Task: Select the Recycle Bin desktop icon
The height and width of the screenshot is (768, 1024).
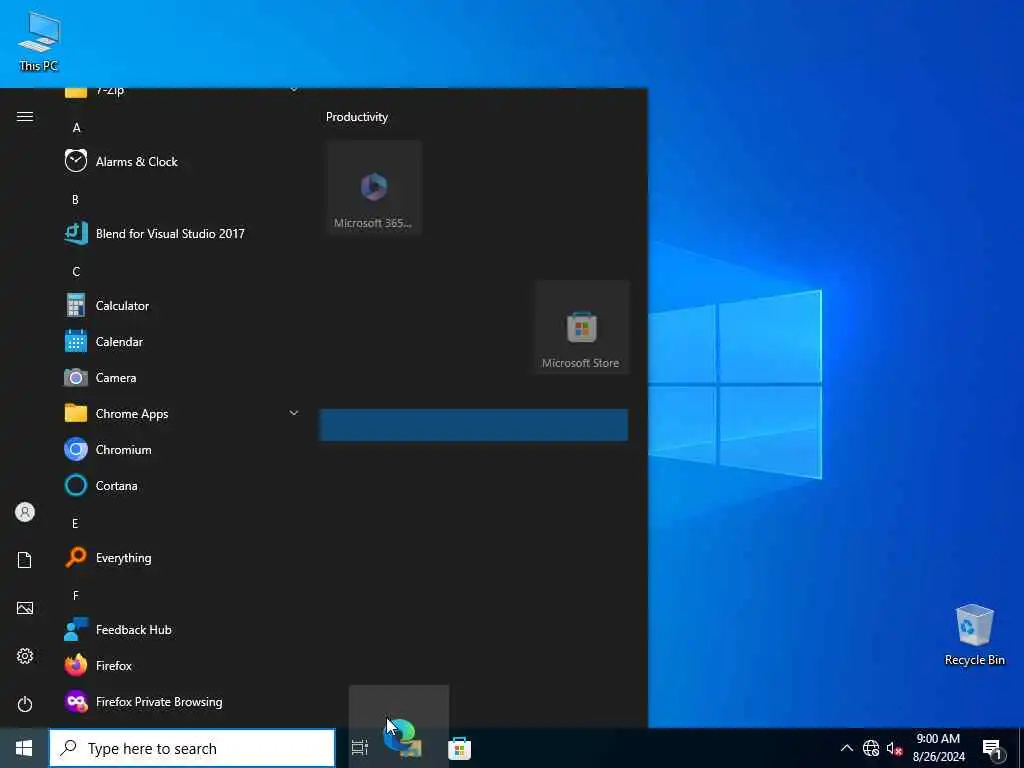Action: point(974,635)
